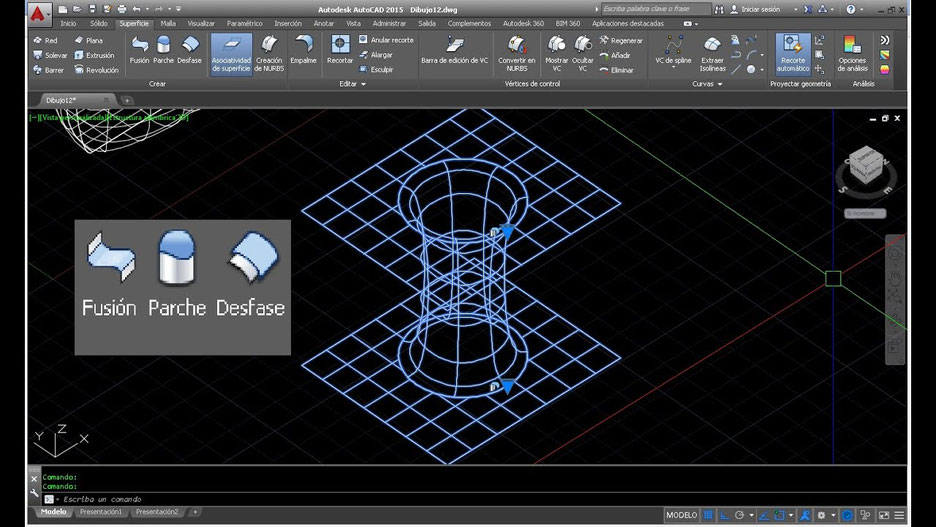Switch to the Malla ribbon tab

pos(167,22)
